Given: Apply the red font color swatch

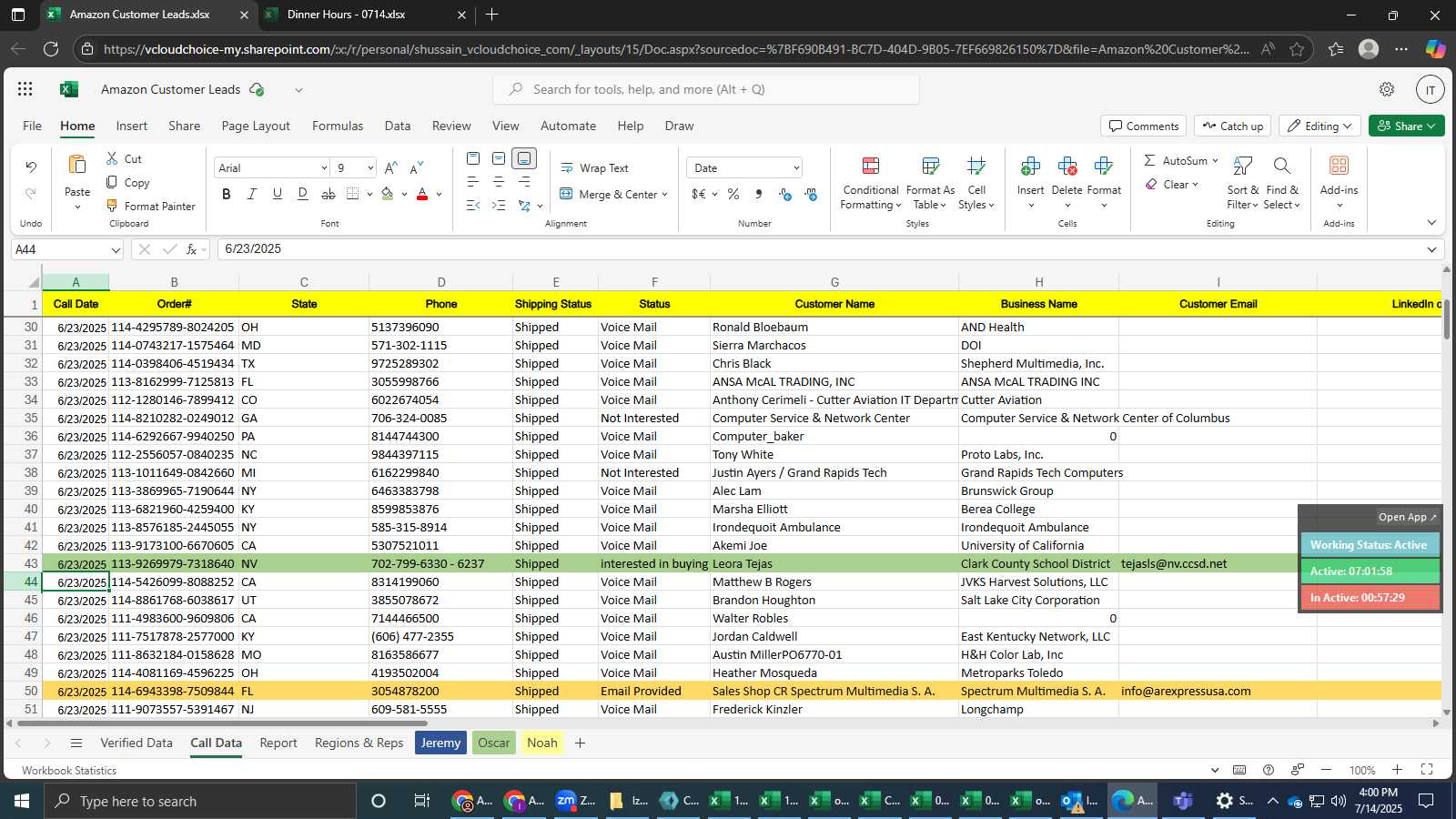Looking at the screenshot, I should tap(422, 194).
